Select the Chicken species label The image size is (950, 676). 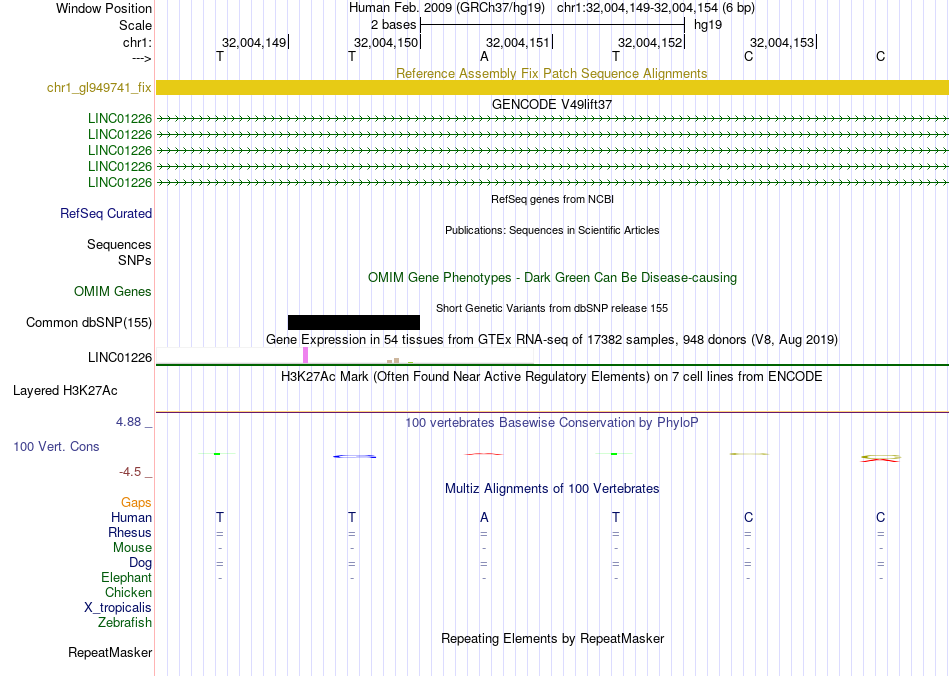(x=128, y=592)
